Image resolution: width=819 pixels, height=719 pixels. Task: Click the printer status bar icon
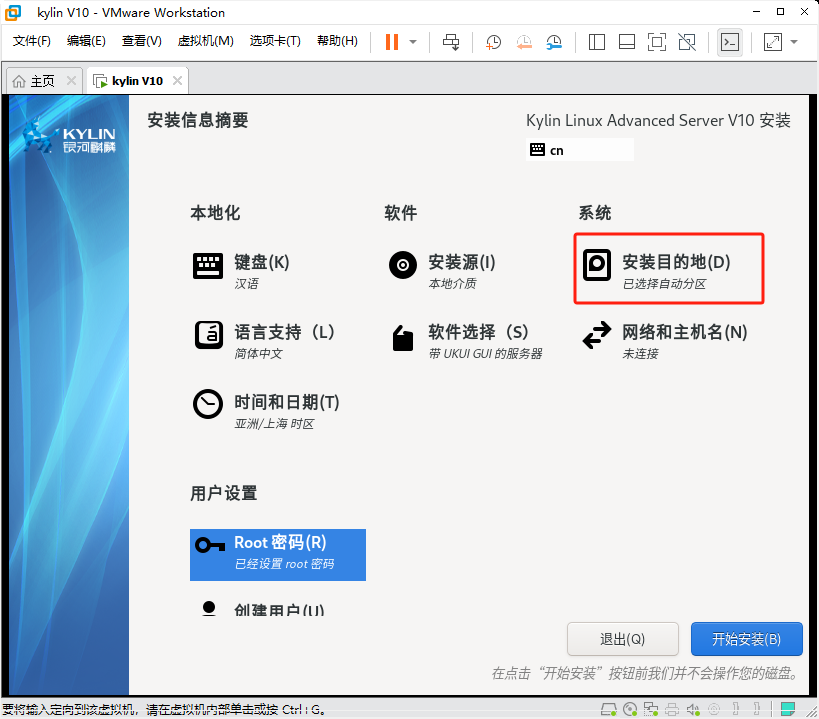672,709
